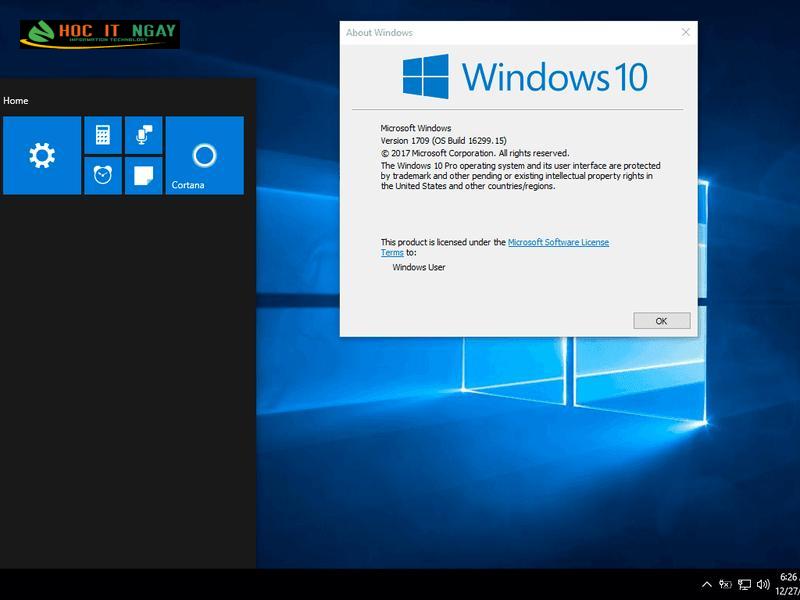Click the 2017 Microsoft Corporation copyright line
The image size is (800, 600).
point(475,153)
